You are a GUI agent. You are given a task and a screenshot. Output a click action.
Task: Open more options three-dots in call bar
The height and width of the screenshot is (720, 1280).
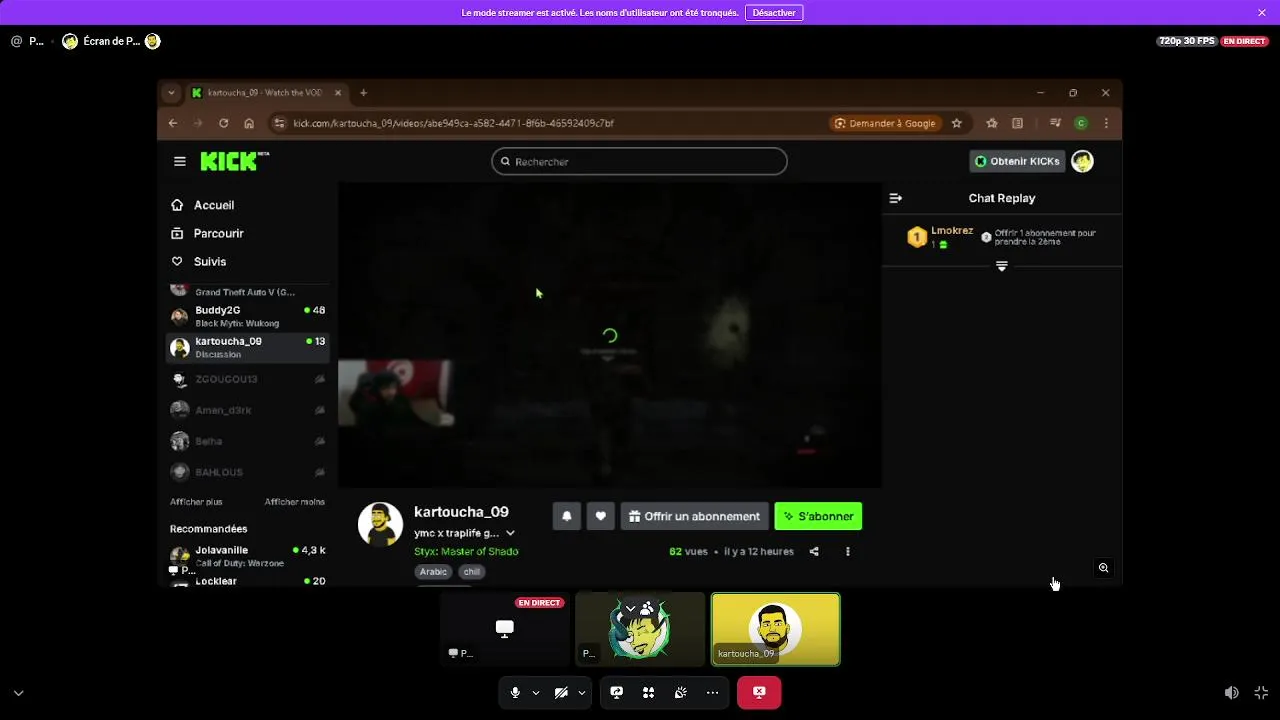tap(712, 692)
